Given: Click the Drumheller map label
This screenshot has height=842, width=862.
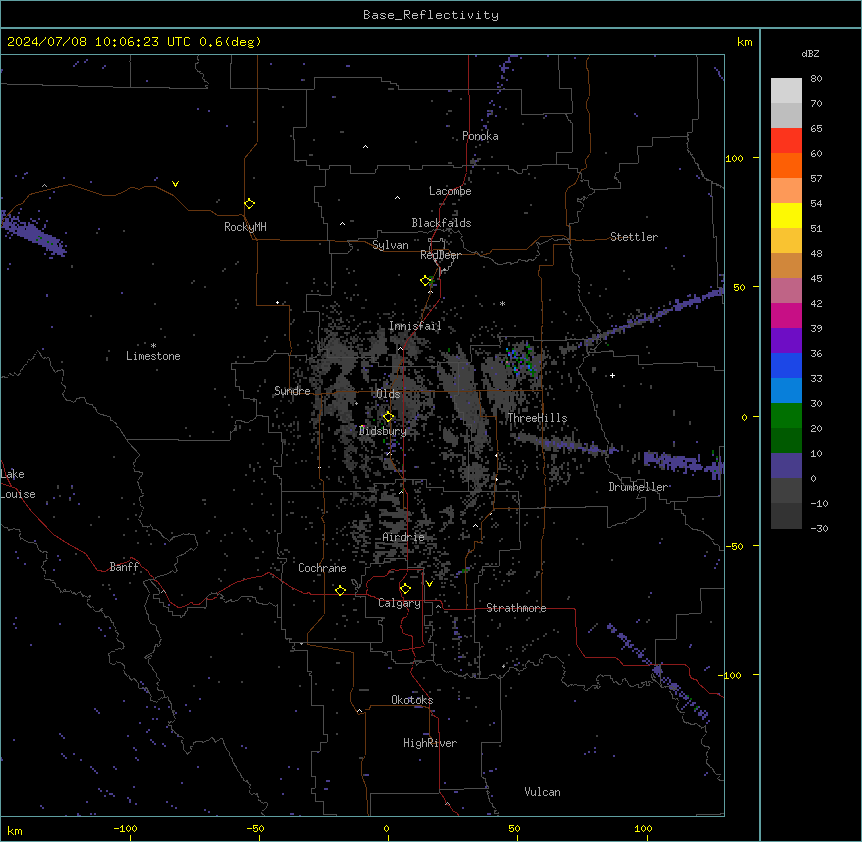Looking at the screenshot, I should [638, 487].
